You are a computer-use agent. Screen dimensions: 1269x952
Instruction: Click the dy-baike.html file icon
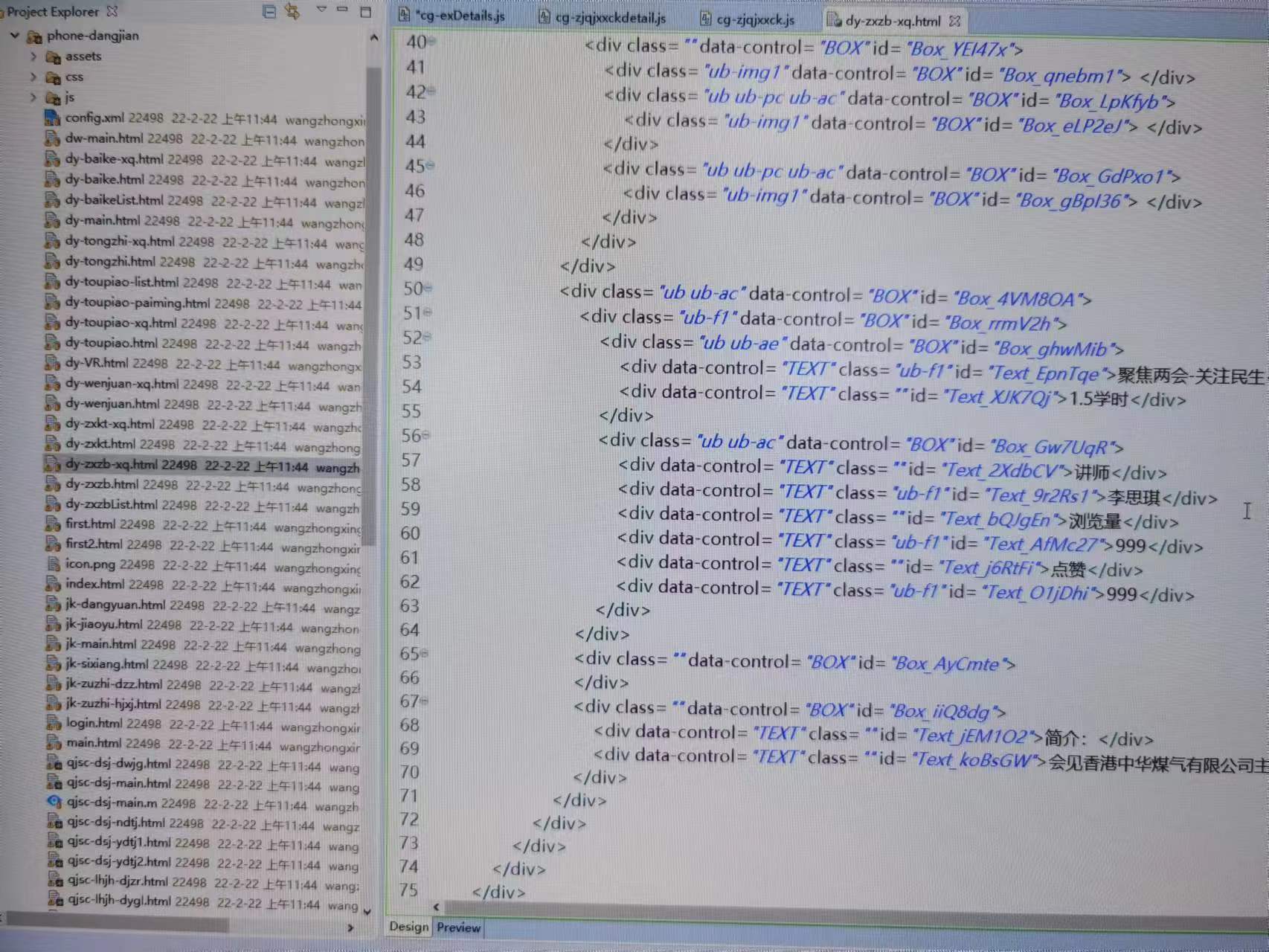52,179
